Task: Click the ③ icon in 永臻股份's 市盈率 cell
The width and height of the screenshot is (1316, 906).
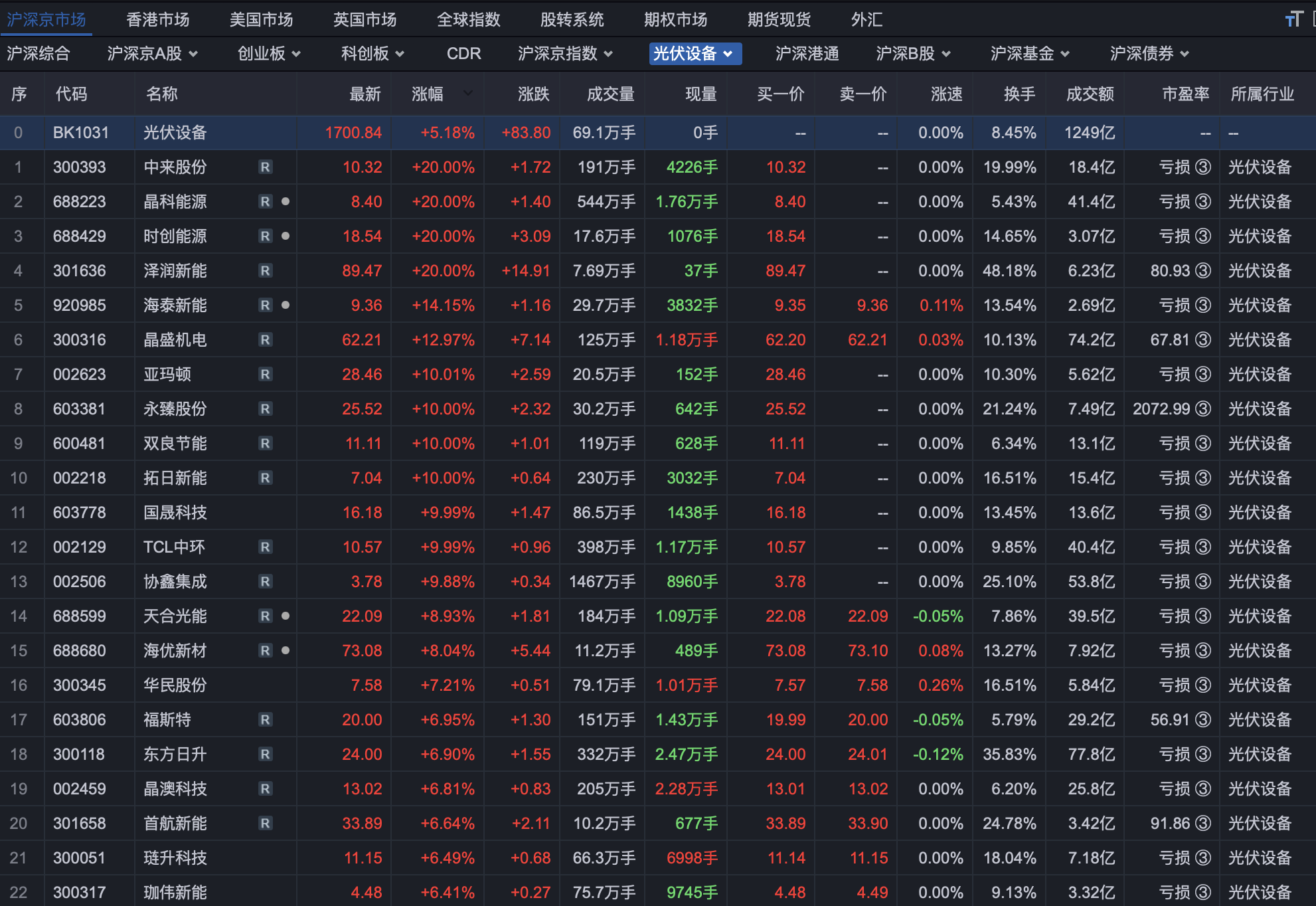Action: click(x=1203, y=409)
